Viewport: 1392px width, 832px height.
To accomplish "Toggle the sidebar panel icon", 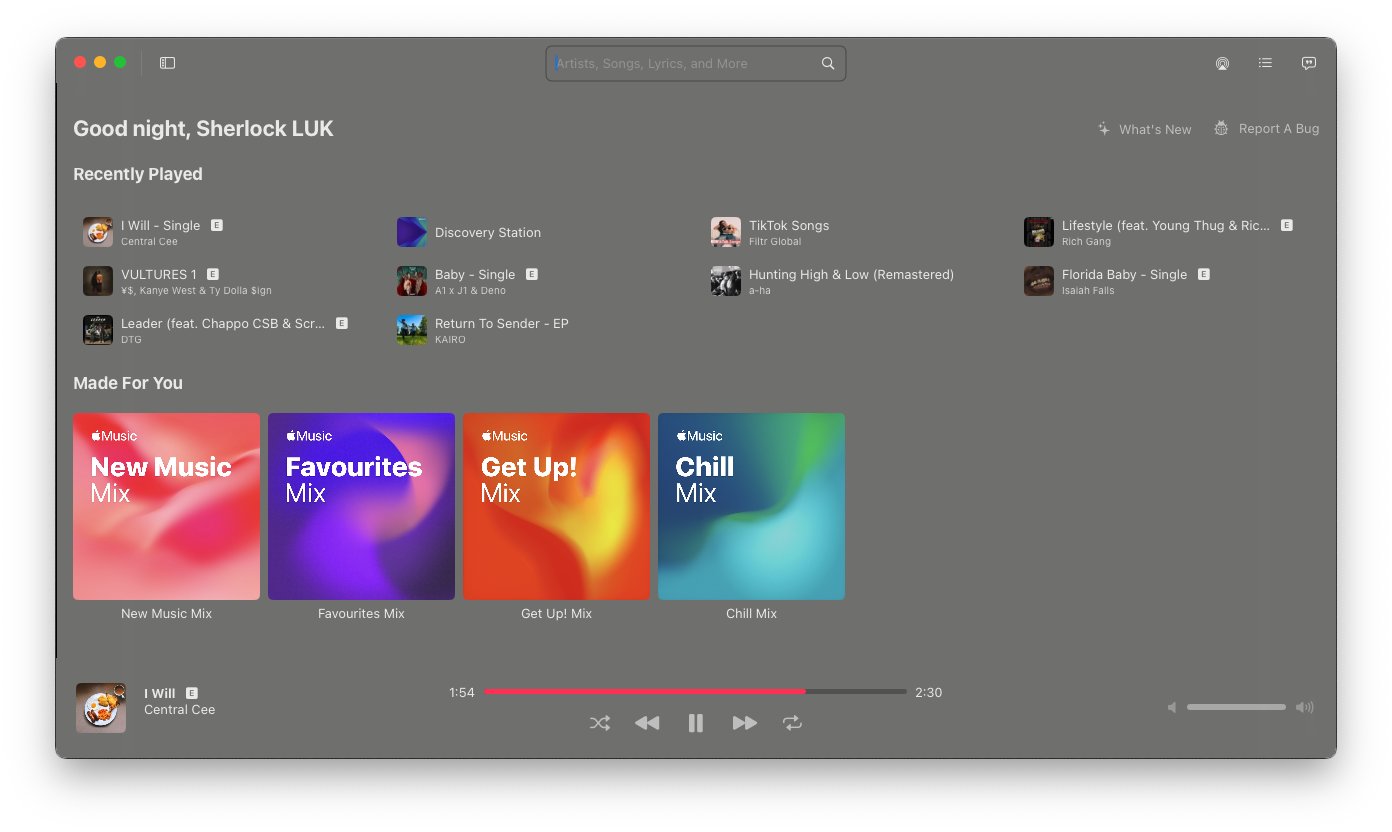I will tap(168, 63).
